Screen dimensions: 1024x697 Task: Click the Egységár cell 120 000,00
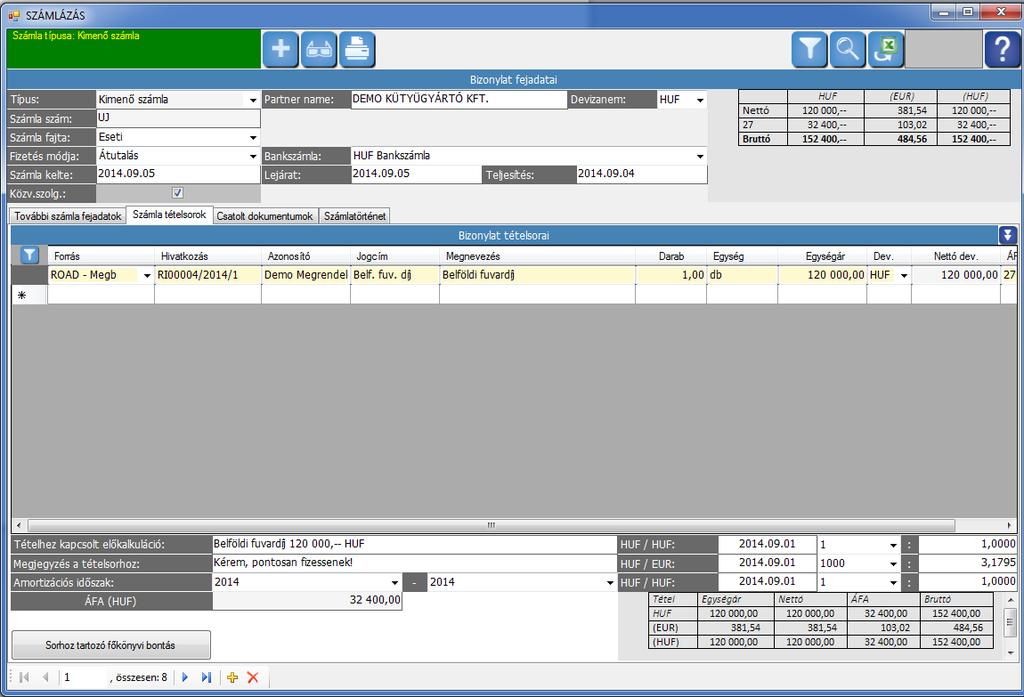(822, 276)
